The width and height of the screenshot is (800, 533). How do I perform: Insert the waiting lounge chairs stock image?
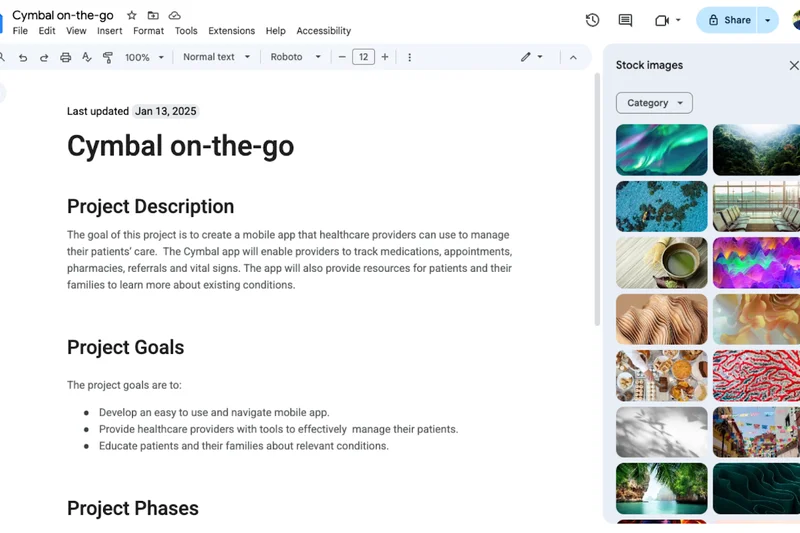756,207
